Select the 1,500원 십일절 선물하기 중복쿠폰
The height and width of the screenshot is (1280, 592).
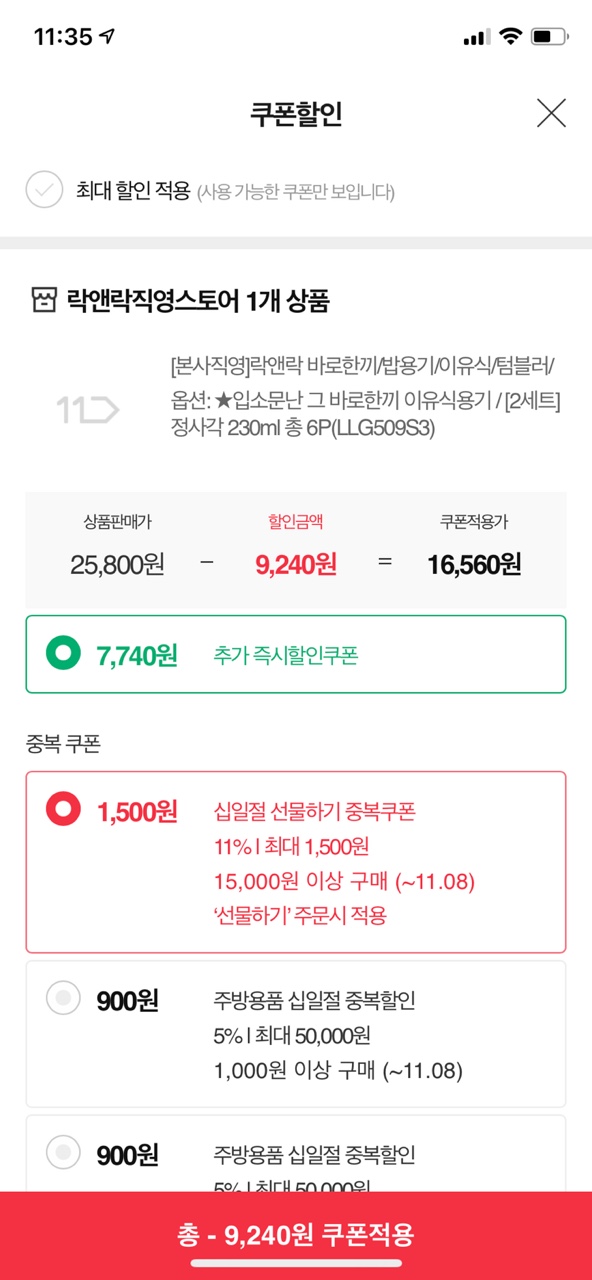(295, 862)
